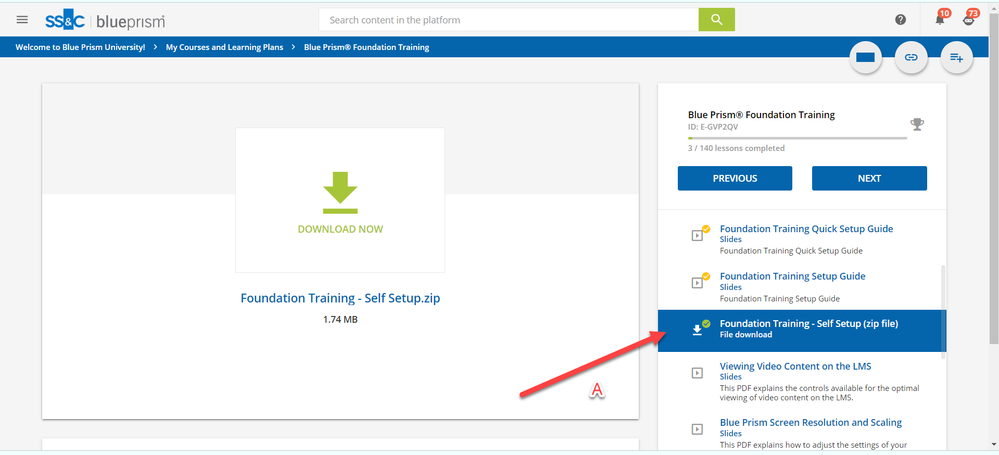
Task: Go to Welcome to Blue Prism University breadcrumb
Action: (80, 47)
